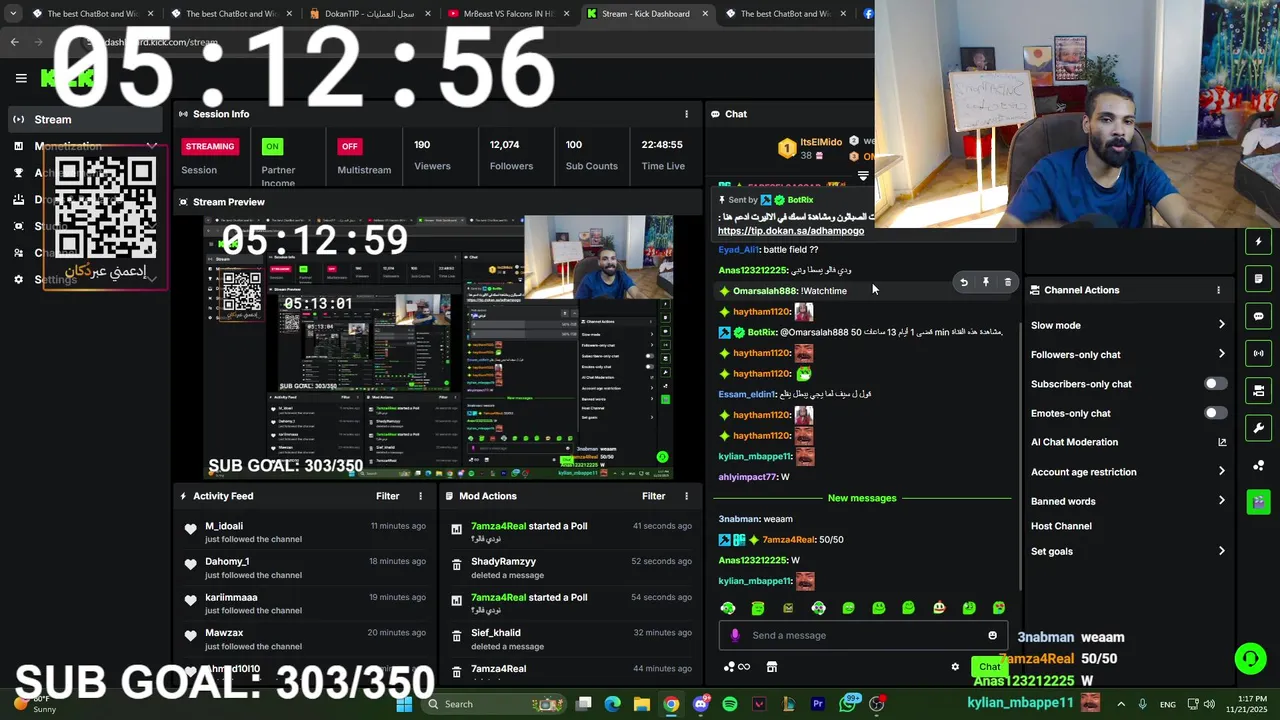1280x720 pixels.
Task: Open Mod Actions Filter dropdown
Action: coord(653,496)
